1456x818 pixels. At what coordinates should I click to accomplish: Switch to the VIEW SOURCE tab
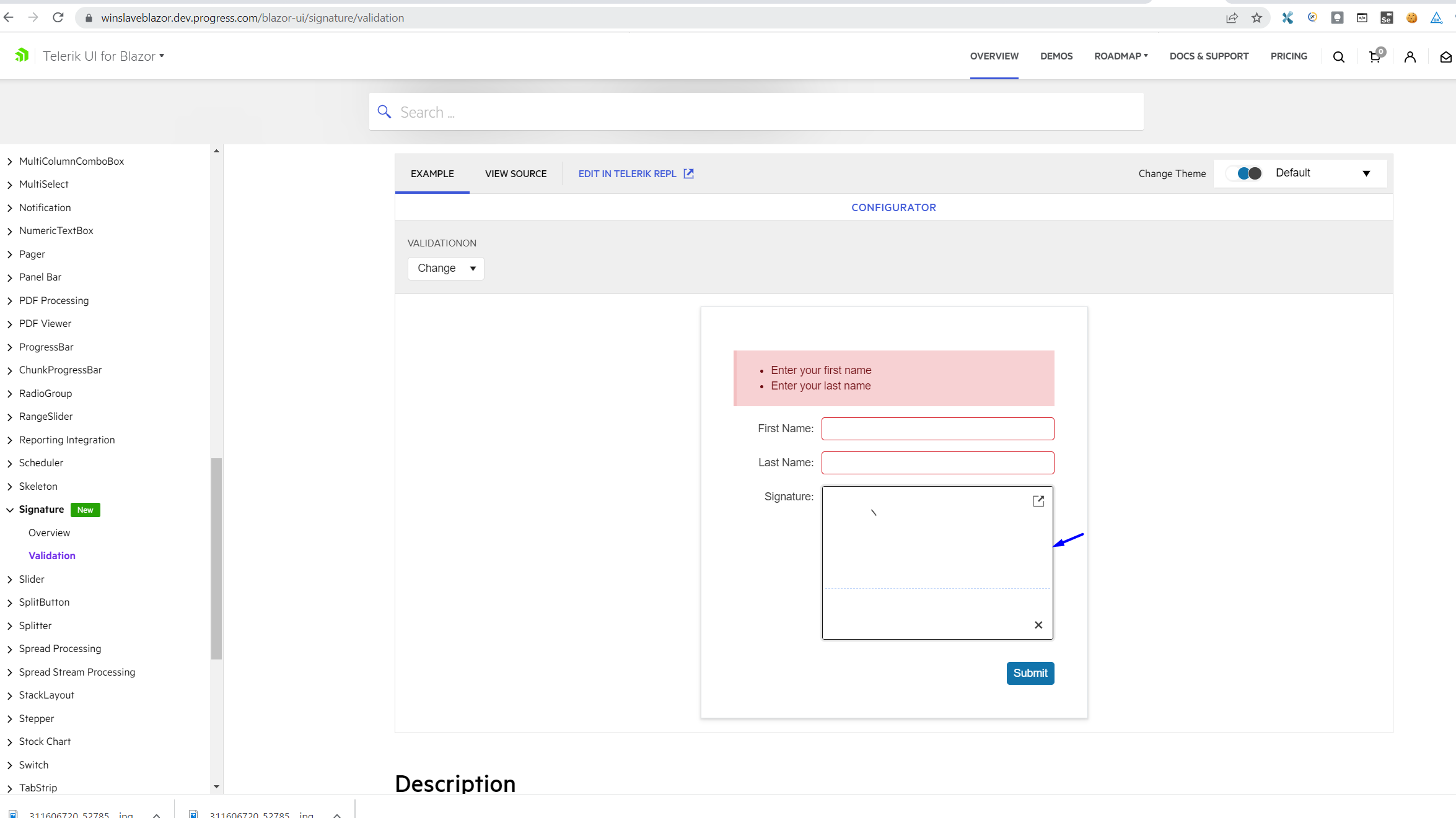pyautogui.click(x=515, y=173)
